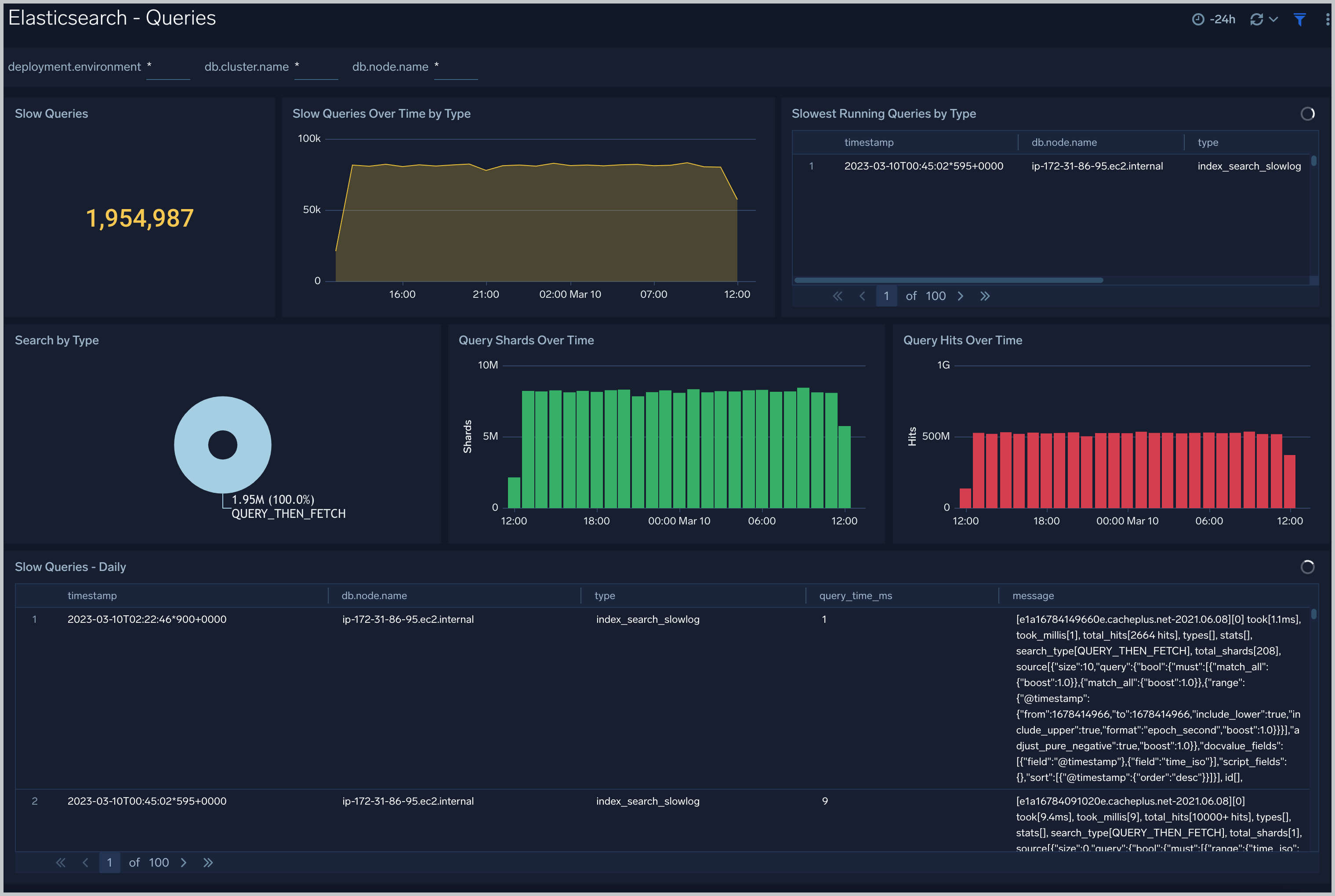This screenshot has width=1335, height=896.
Task: Click the loading spinner in Slow Queries - Daily panel
Action: click(x=1307, y=567)
